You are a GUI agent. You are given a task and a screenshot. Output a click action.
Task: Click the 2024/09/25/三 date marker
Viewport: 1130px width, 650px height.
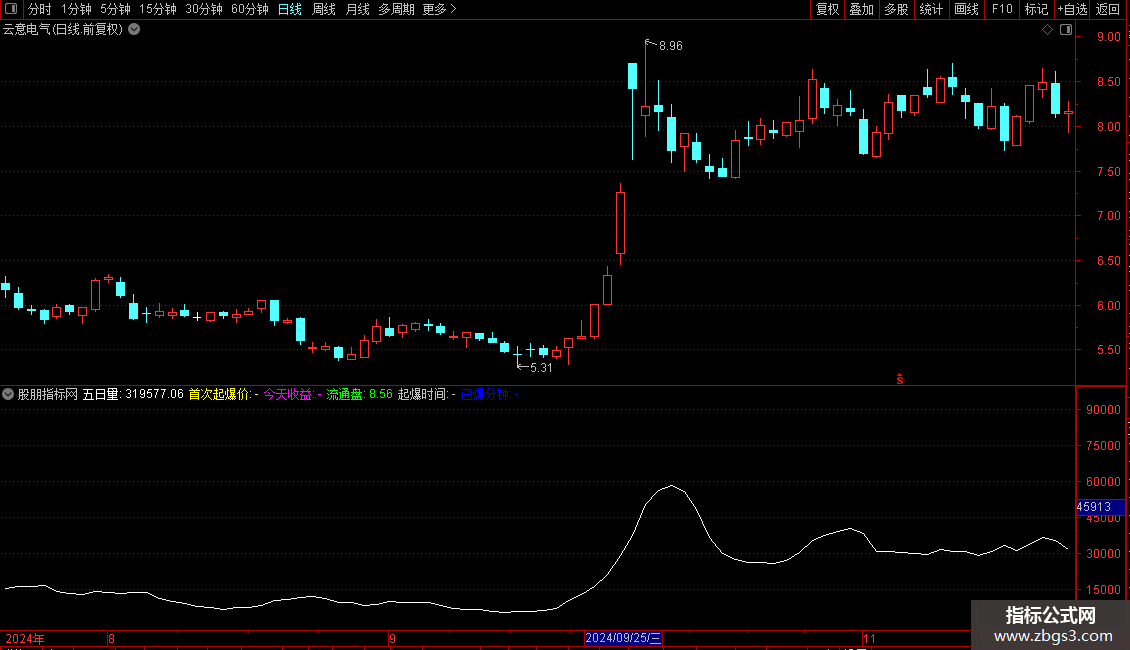point(623,638)
